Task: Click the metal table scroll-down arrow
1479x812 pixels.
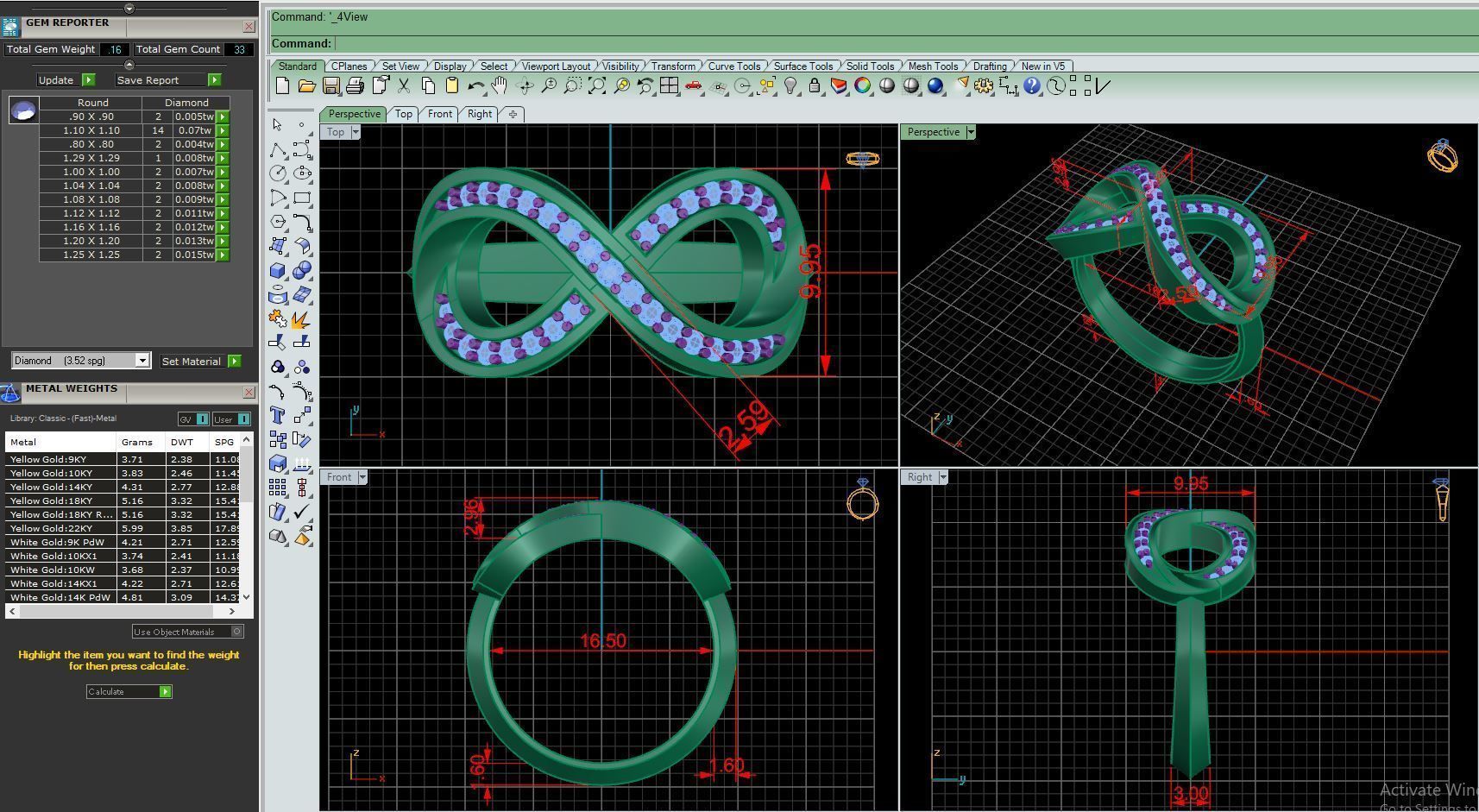Action: coord(247,596)
